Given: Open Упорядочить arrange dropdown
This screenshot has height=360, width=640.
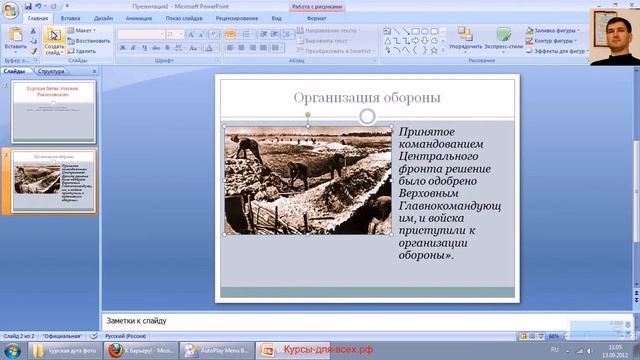Looking at the screenshot, I should click(x=465, y=39).
